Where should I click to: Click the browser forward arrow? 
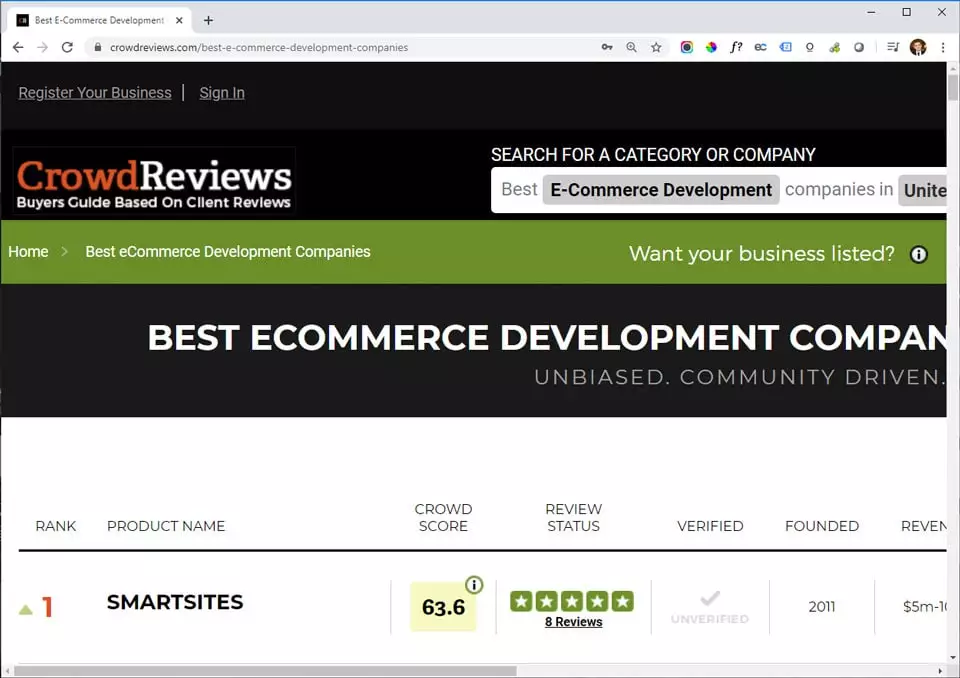click(42, 47)
